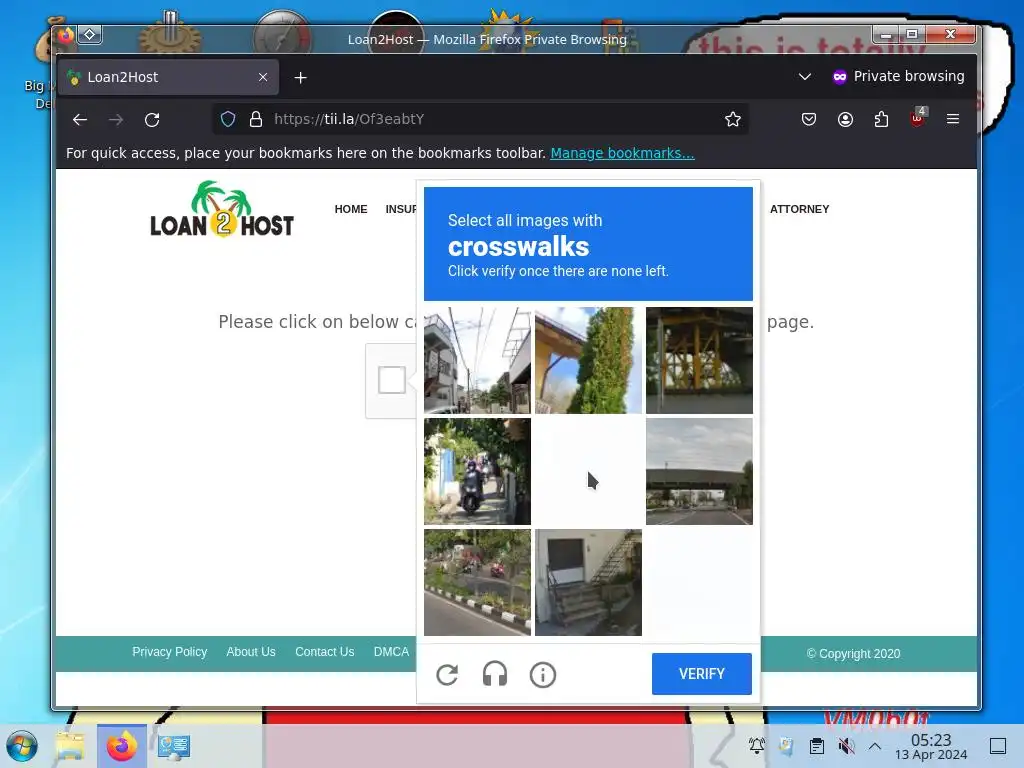The width and height of the screenshot is (1024, 768).
Task: Open tracking protection shield info
Action: [227, 119]
